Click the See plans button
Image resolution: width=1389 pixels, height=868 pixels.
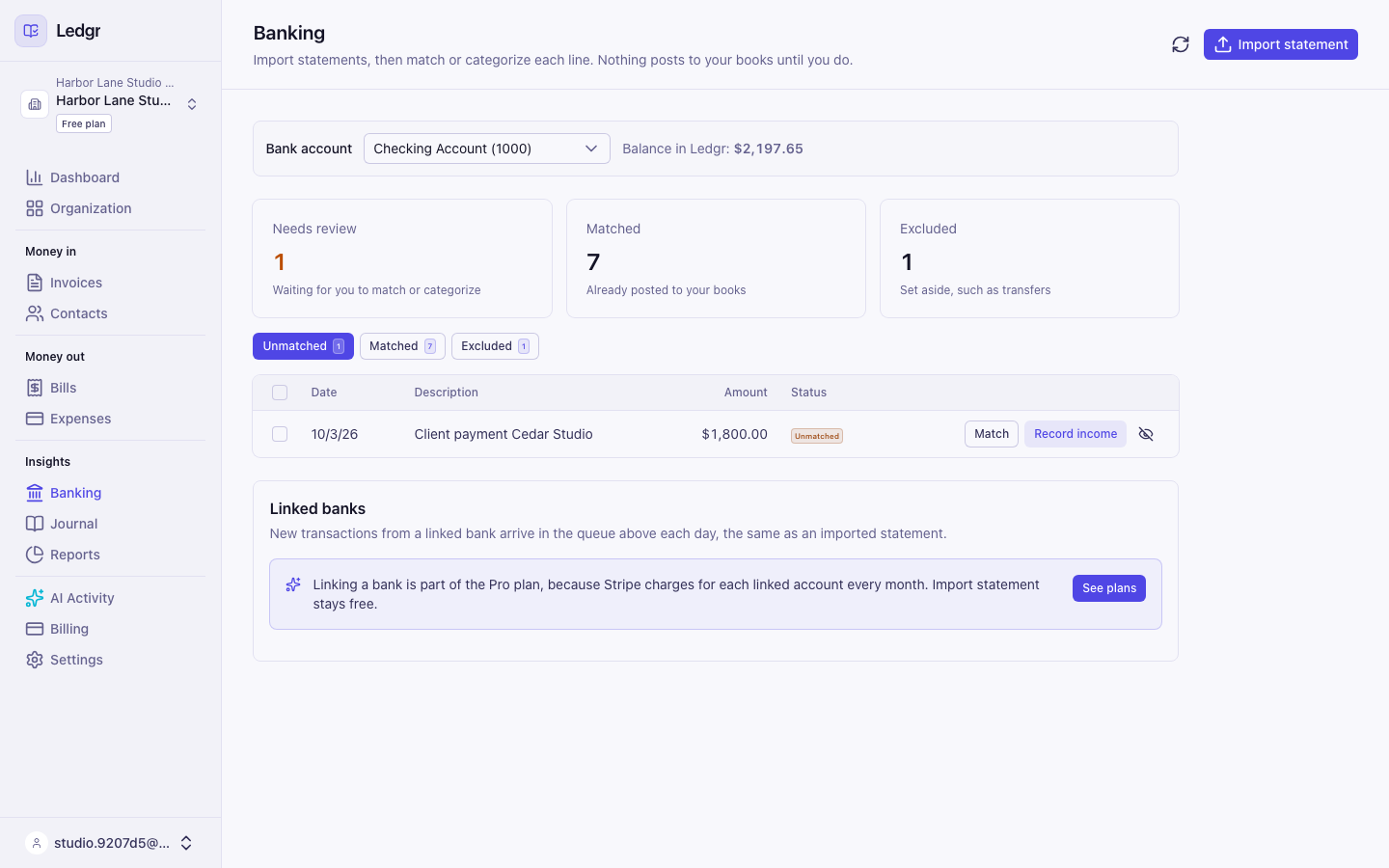pyautogui.click(x=1109, y=588)
